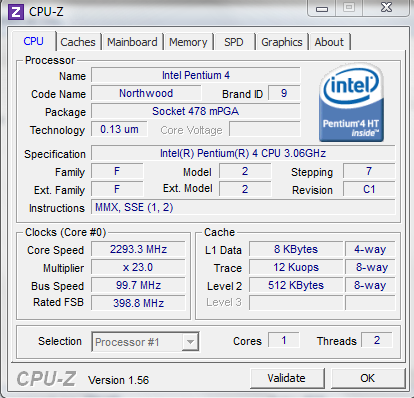Click the Technology value '0.13 um'
414x398 pixels.
[x=119, y=129]
